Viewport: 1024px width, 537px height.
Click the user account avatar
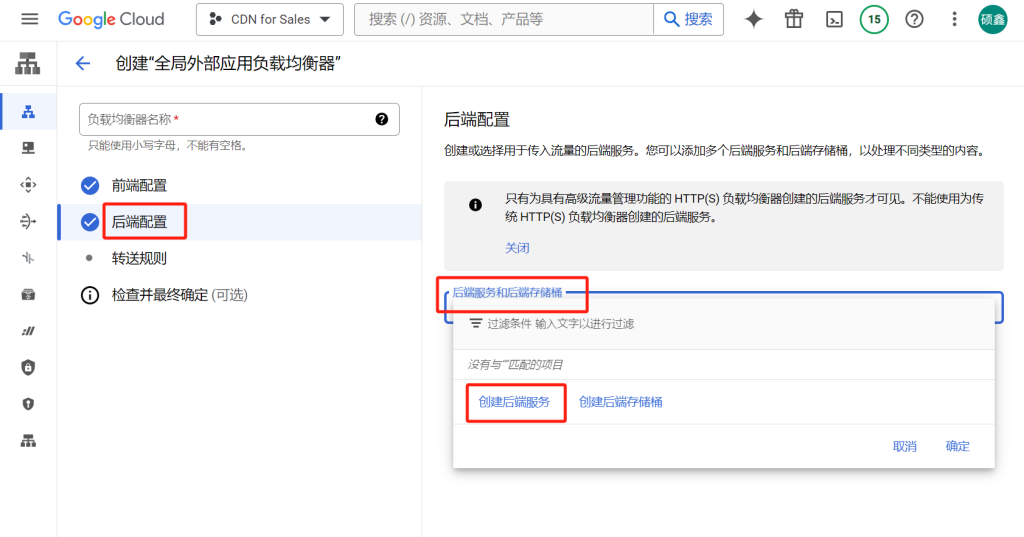click(993, 19)
